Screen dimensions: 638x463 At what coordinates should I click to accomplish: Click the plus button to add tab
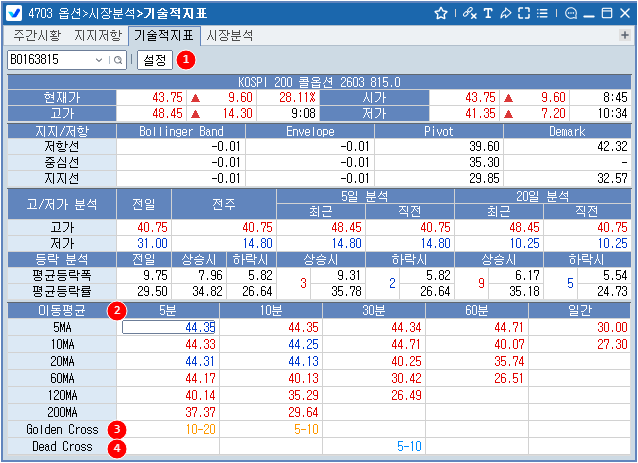(625, 35)
